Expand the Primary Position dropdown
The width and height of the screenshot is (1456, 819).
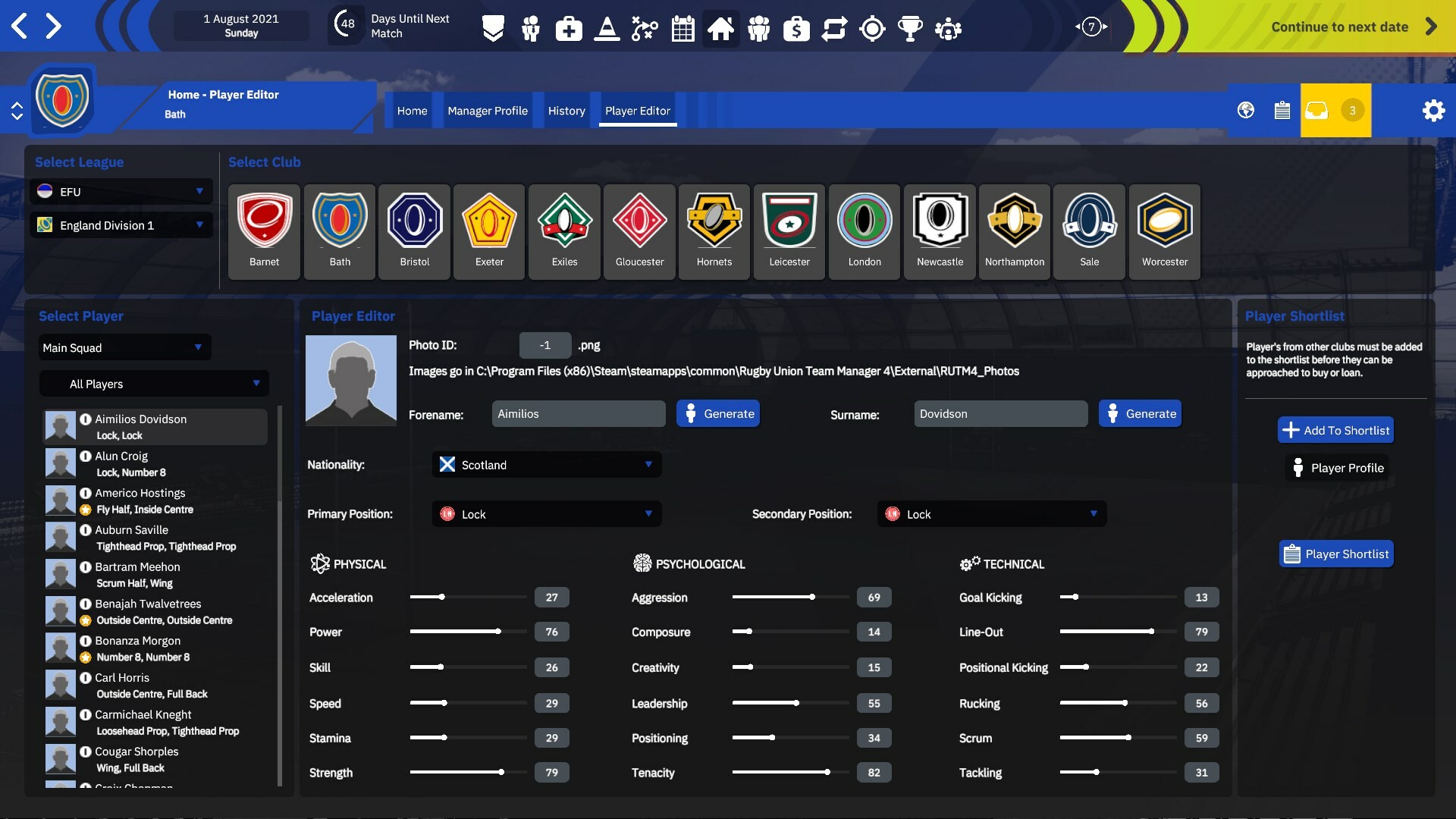click(545, 513)
